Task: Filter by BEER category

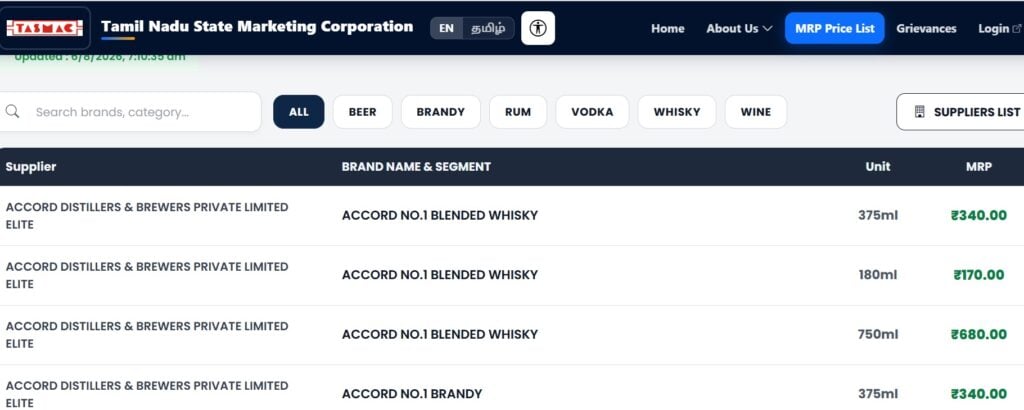Action: 362,112
